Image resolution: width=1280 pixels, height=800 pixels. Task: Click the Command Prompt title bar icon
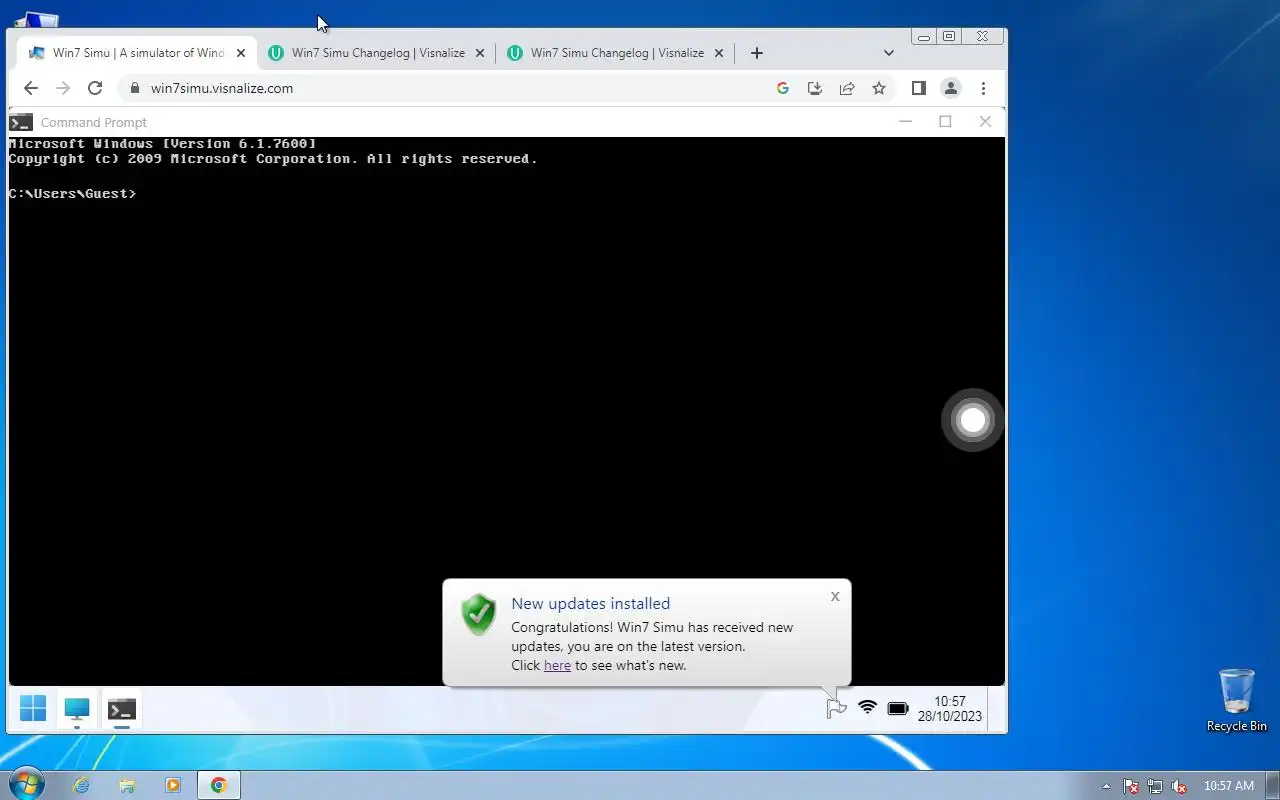(x=20, y=122)
